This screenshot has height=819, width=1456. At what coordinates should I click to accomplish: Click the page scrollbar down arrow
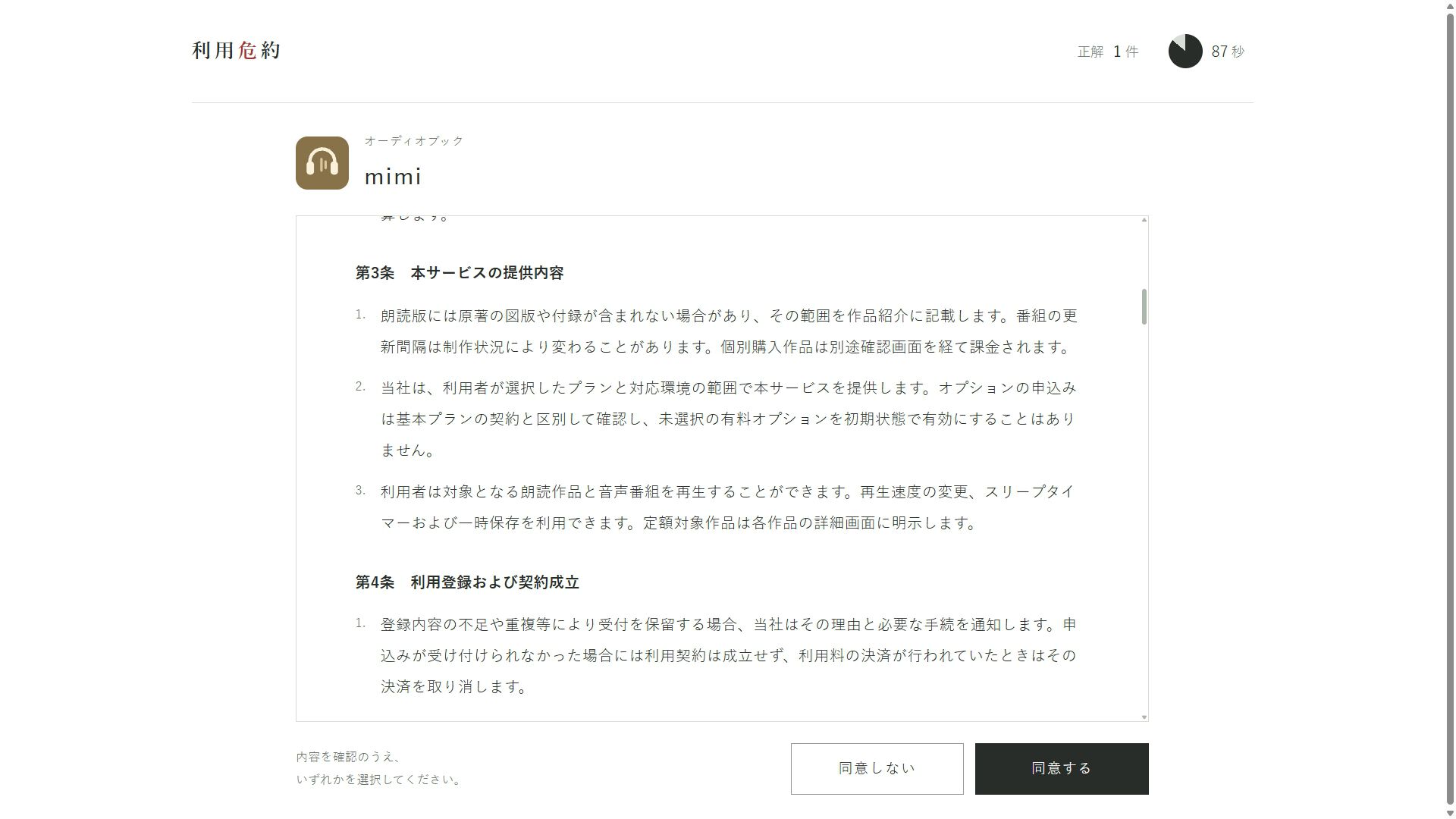pyautogui.click(x=1449, y=813)
